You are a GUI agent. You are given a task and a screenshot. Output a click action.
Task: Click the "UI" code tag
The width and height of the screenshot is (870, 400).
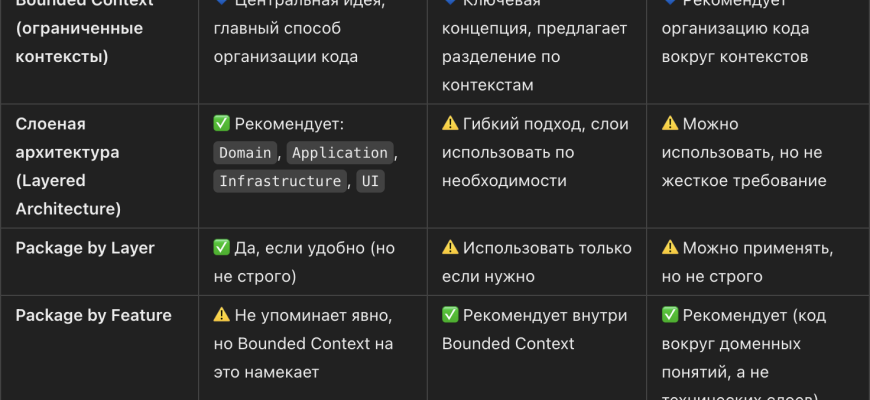point(371,182)
